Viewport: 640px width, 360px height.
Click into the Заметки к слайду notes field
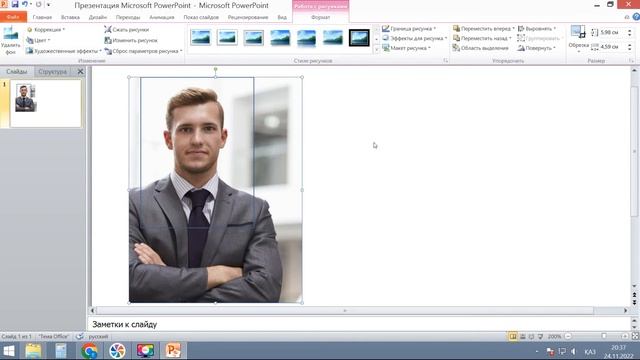359,324
